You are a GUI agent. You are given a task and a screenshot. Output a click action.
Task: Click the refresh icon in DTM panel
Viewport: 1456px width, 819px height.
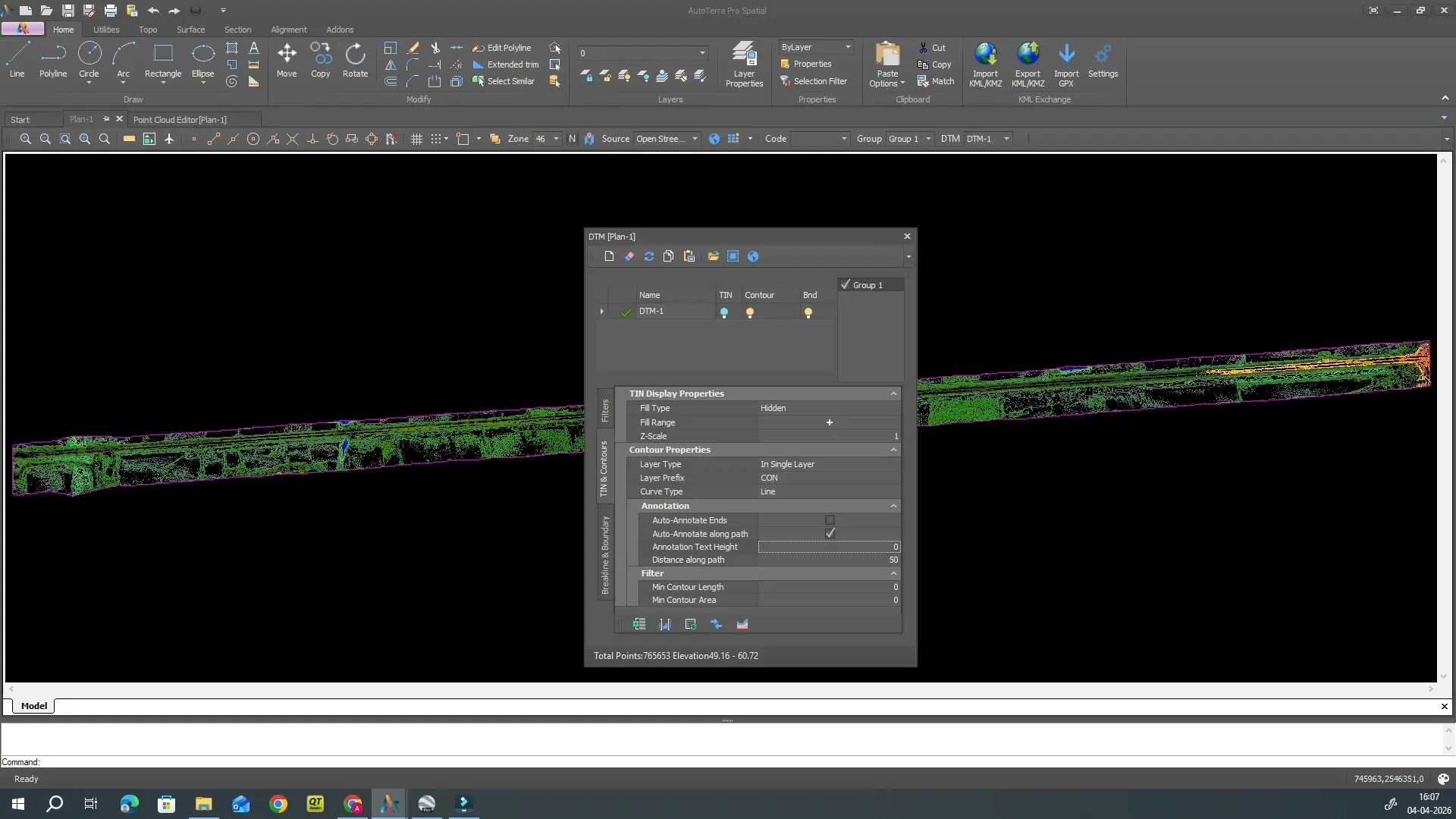click(649, 256)
